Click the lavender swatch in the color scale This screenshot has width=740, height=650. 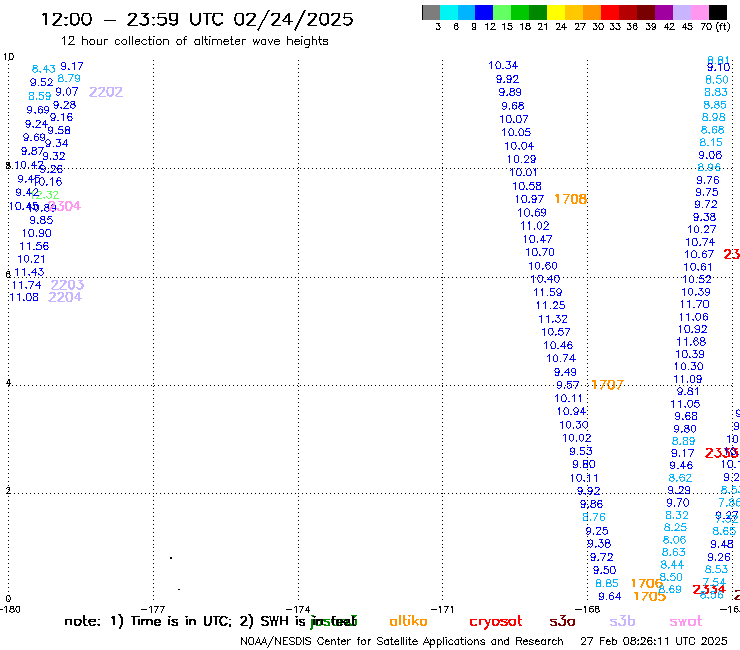click(x=681, y=12)
